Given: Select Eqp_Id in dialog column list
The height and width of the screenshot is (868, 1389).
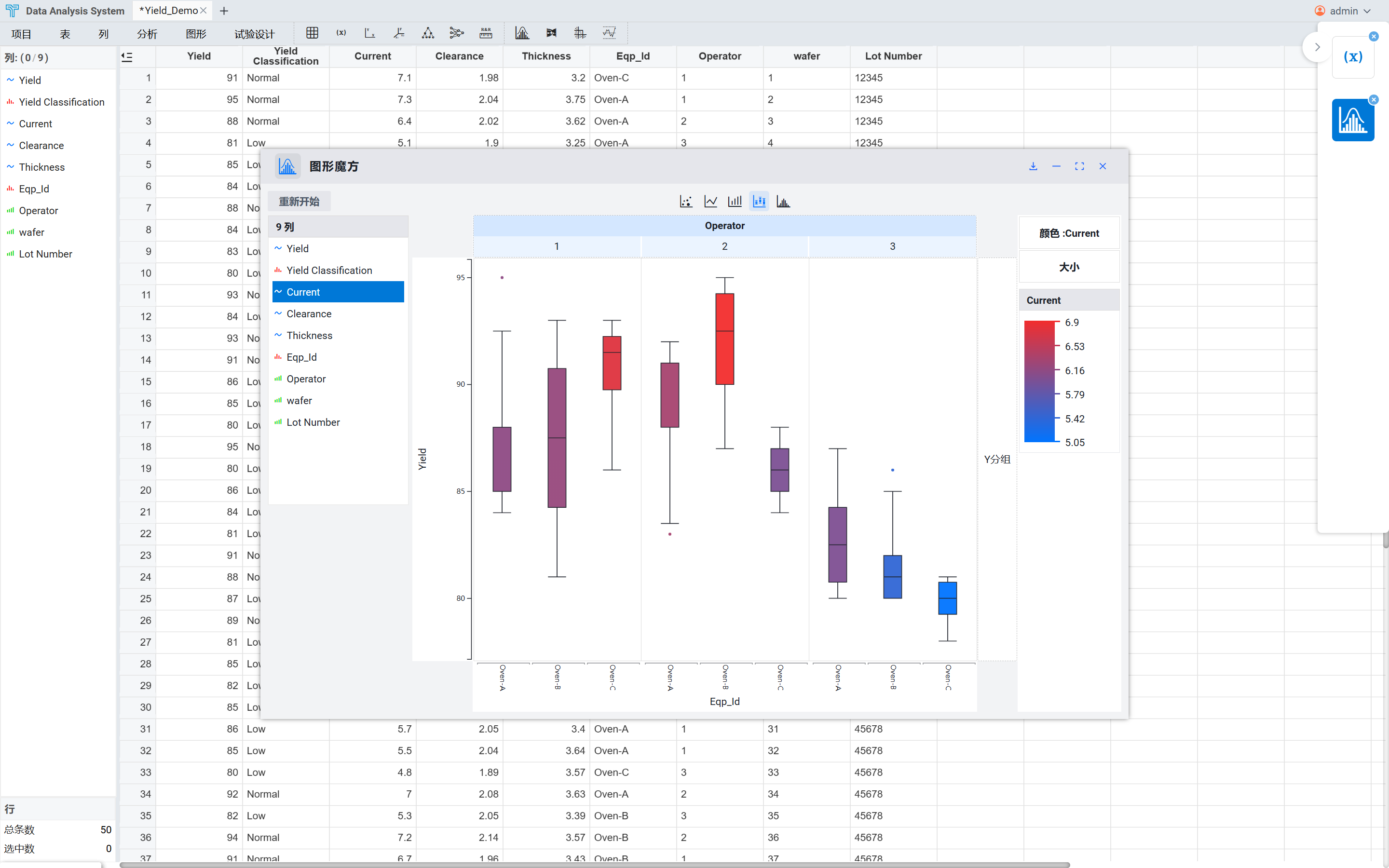Looking at the screenshot, I should click(x=338, y=357).
